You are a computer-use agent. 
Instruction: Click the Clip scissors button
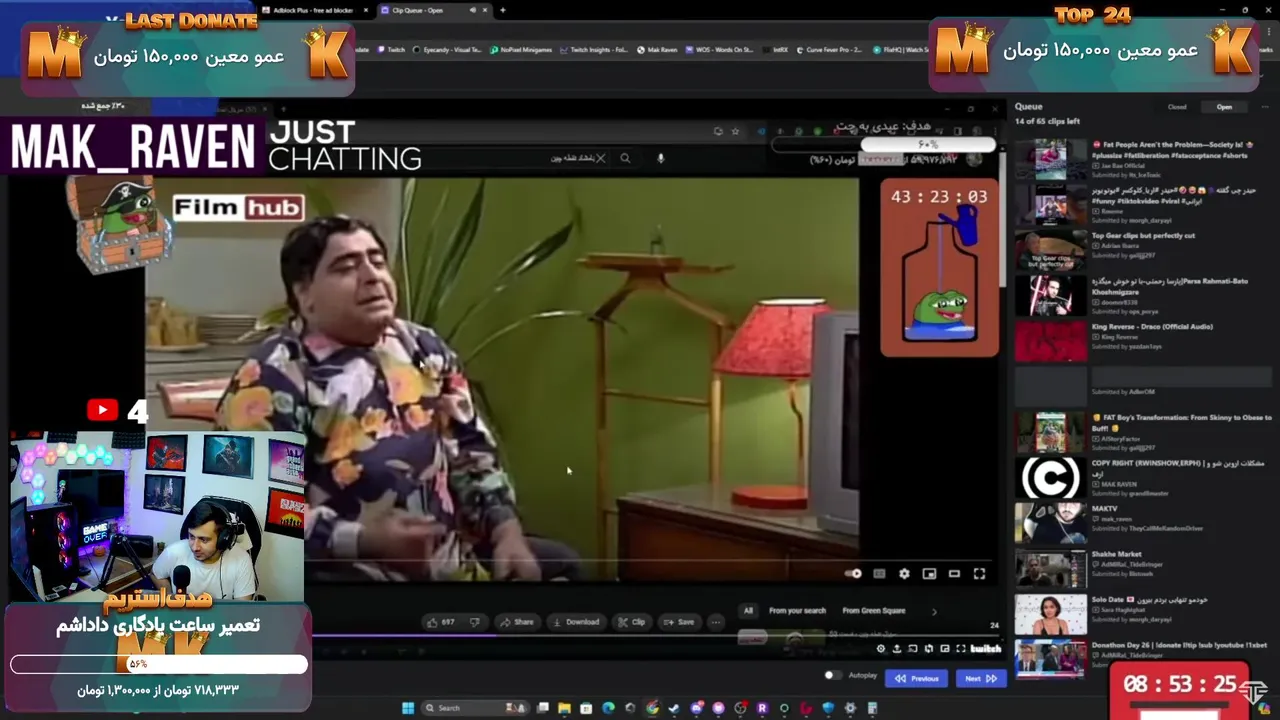(x=632, y=622)
